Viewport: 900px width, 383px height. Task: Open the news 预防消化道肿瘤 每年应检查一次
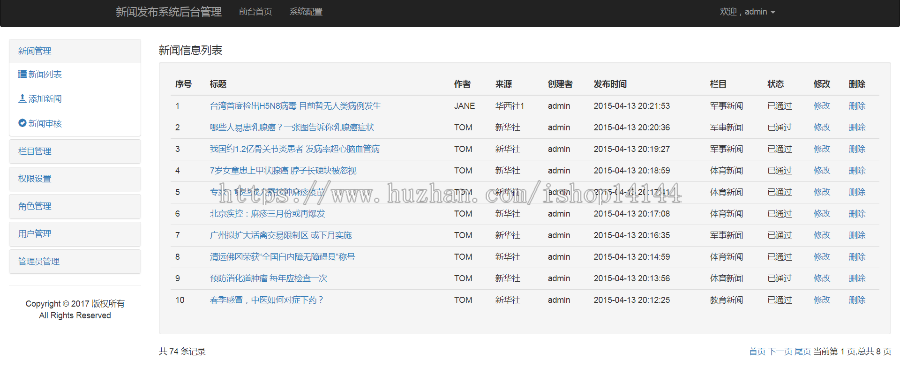(x=269, y=278)
